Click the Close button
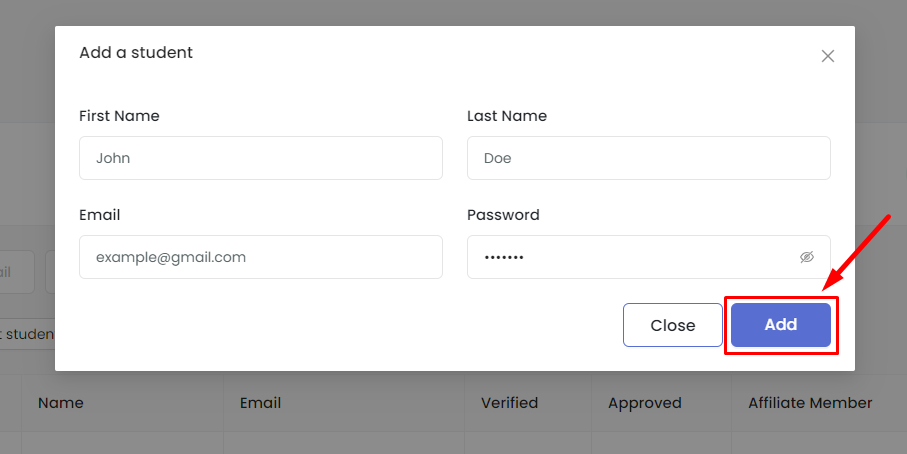 pos(673,325)
